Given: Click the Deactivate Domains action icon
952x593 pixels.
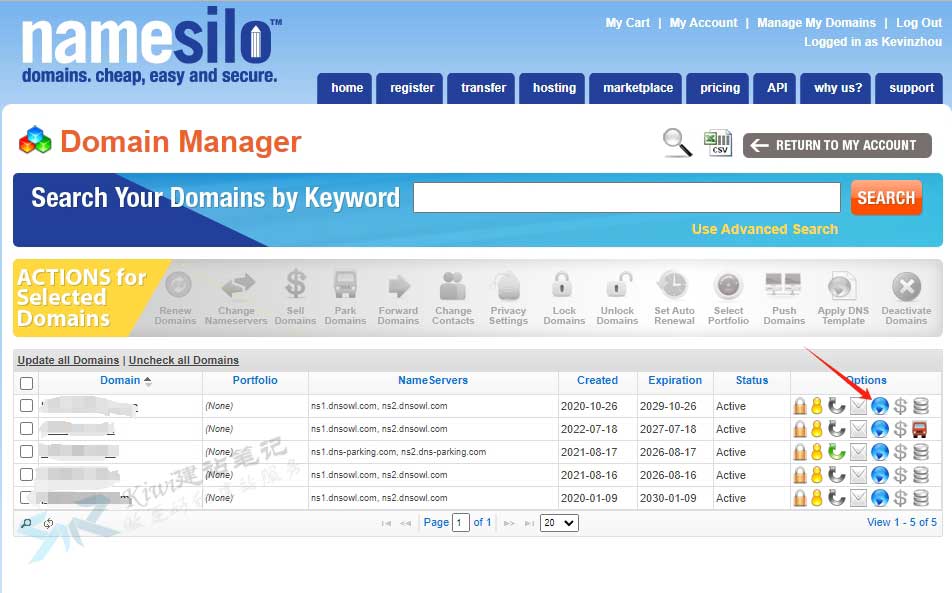Looking at the screenshot, I should tap(906, 286).
